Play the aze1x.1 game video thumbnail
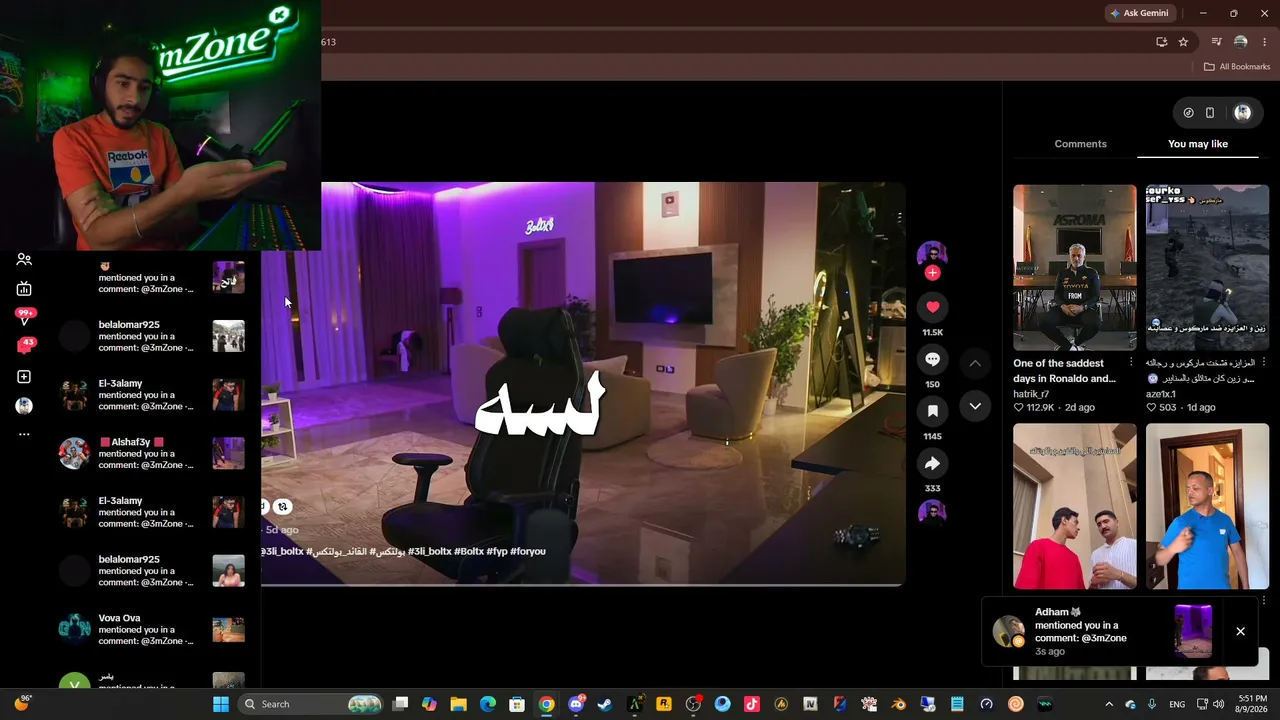 (1207, 268)
